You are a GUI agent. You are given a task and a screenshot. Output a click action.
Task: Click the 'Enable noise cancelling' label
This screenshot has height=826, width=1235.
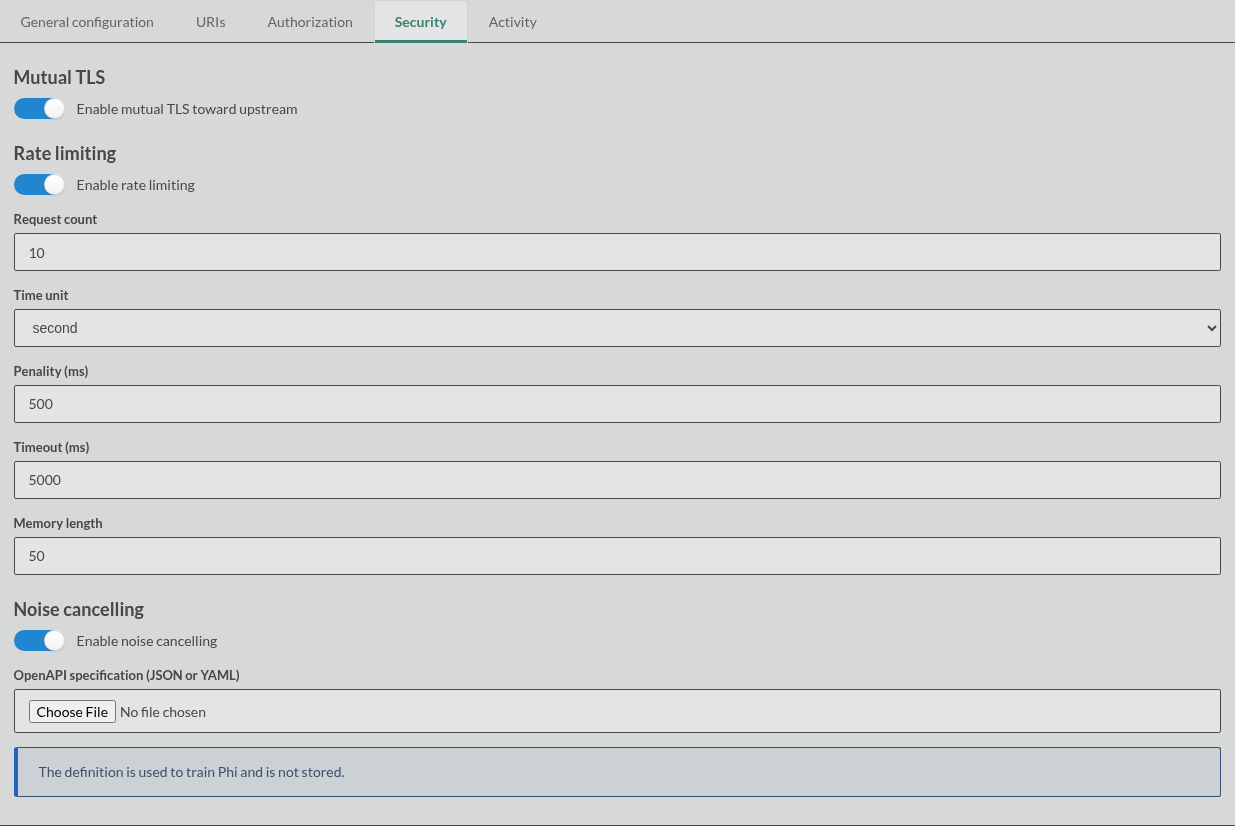(147, 641)
